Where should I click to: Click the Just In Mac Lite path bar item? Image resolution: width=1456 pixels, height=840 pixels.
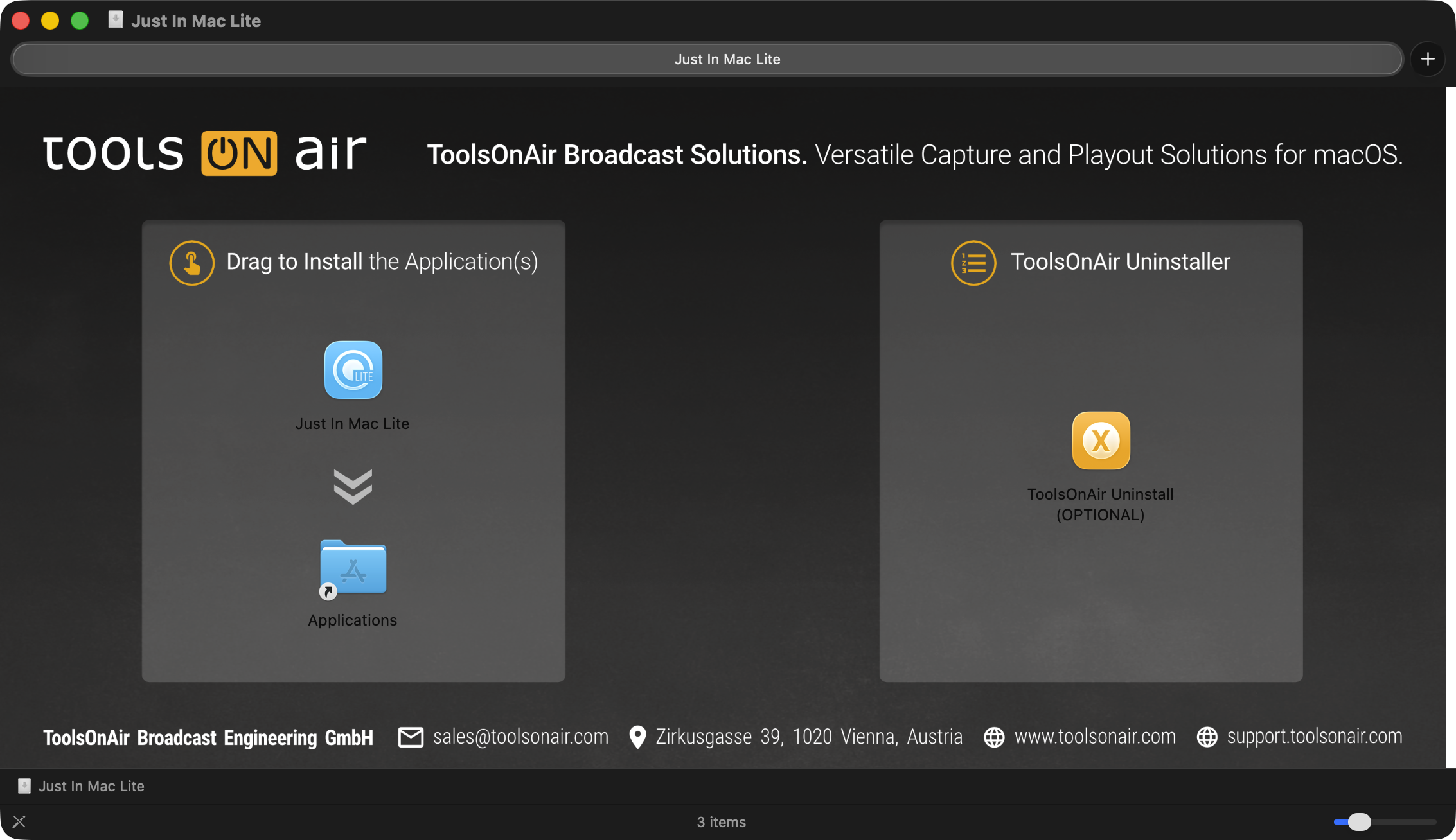[82, 786]
